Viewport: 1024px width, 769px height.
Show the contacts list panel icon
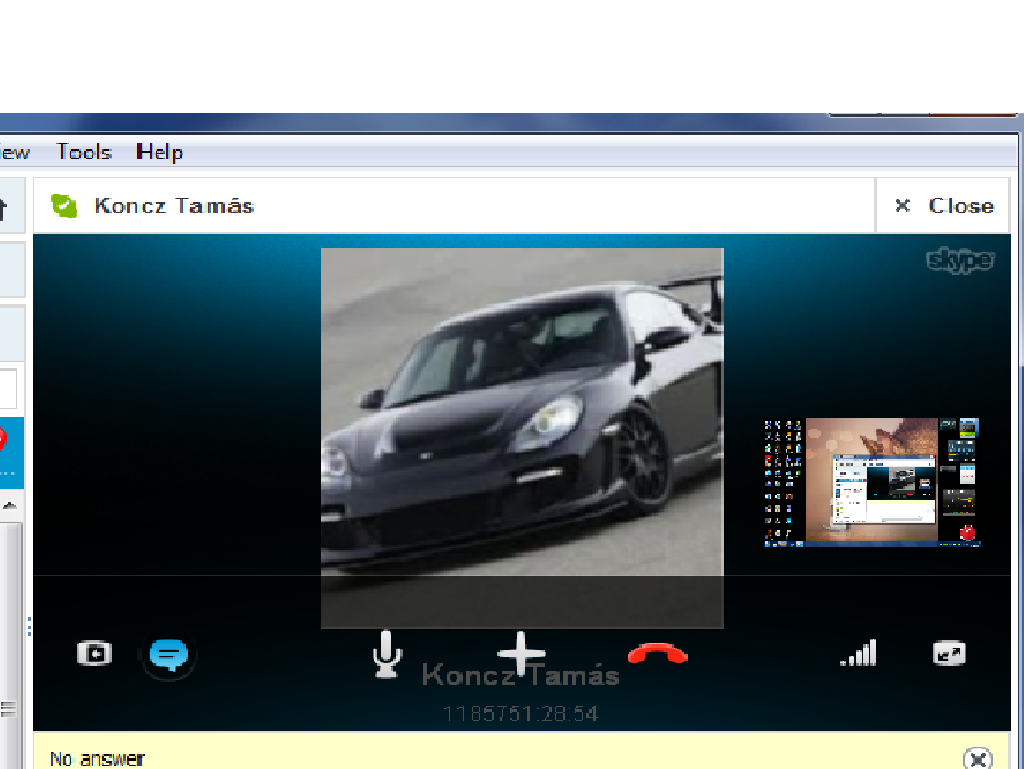coord(94,654)
